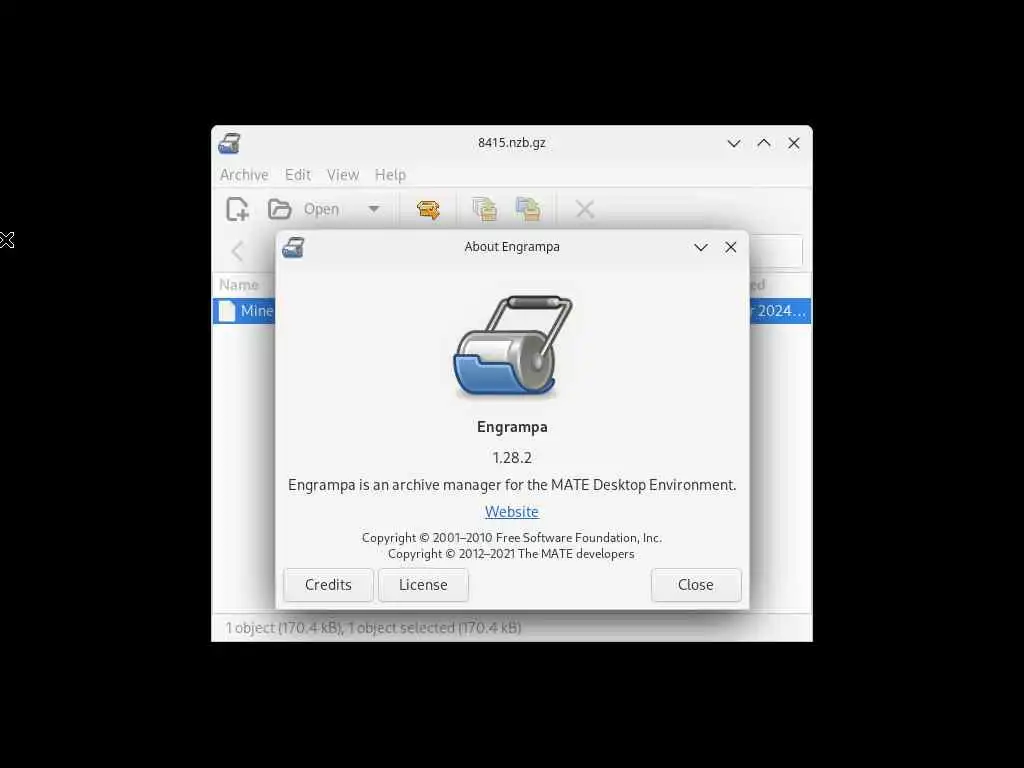Click the 2024 date cell in file row

tap(780, 311)
